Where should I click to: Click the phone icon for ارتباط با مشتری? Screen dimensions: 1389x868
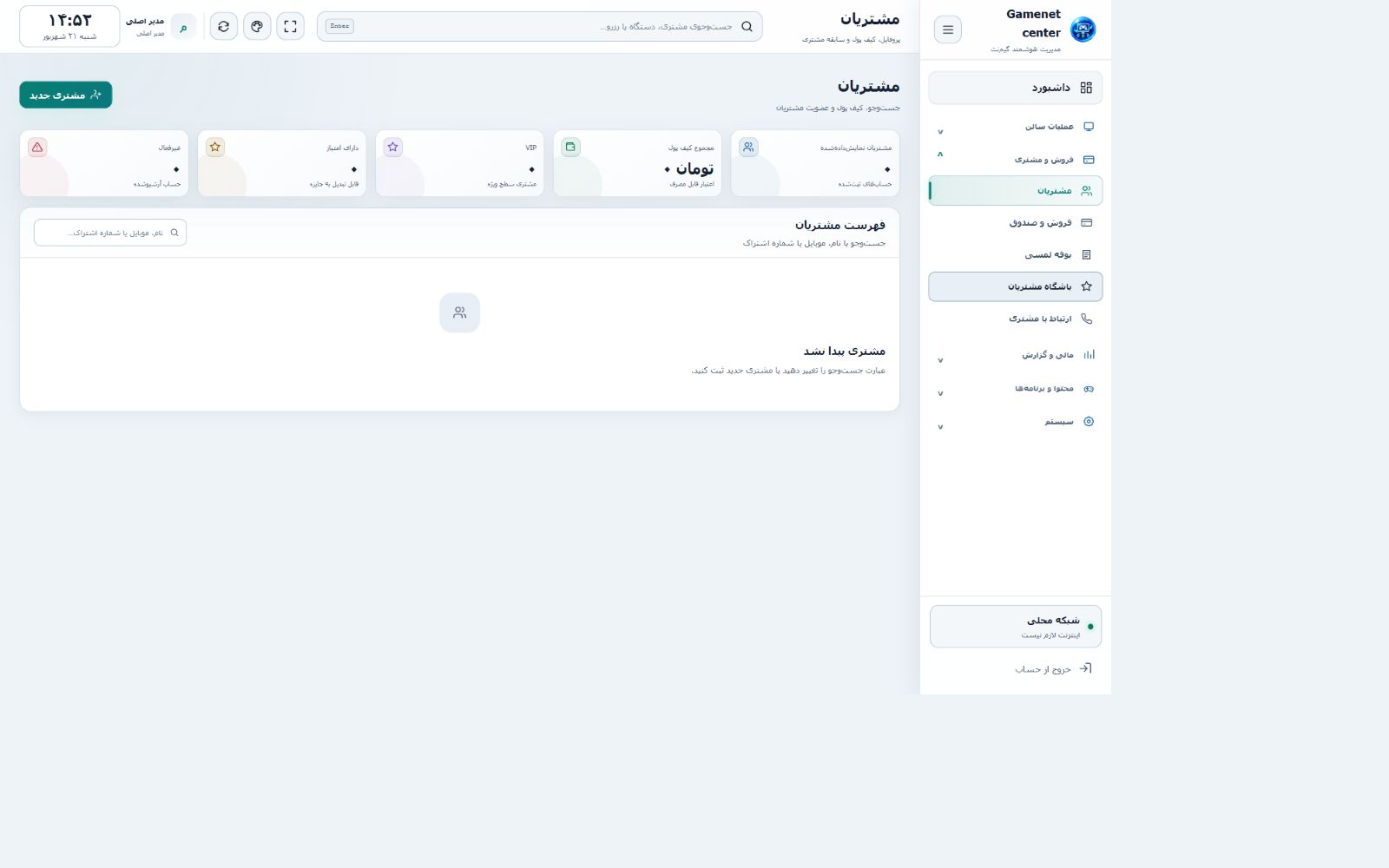tap(1086, 319)
